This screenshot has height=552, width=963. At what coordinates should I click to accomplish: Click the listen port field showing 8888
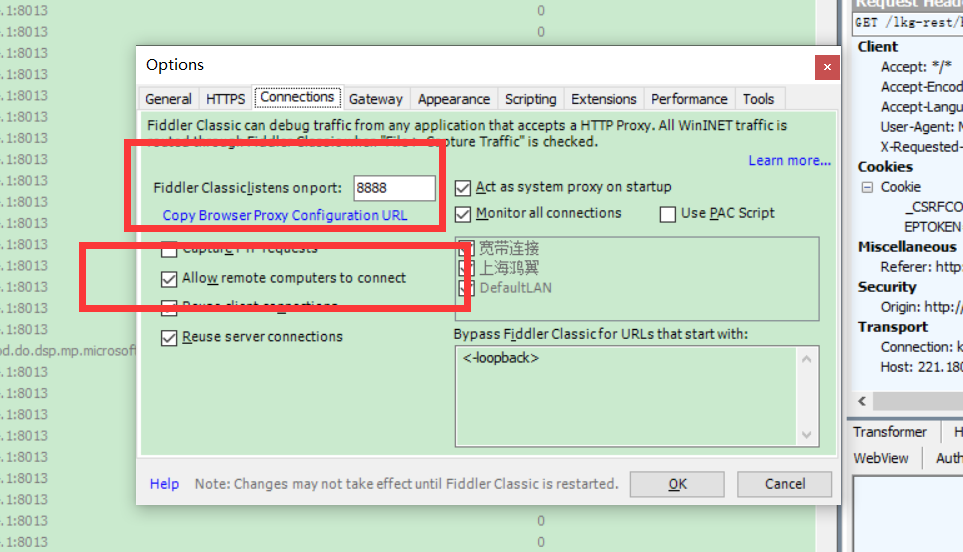(x=394, y=188)
